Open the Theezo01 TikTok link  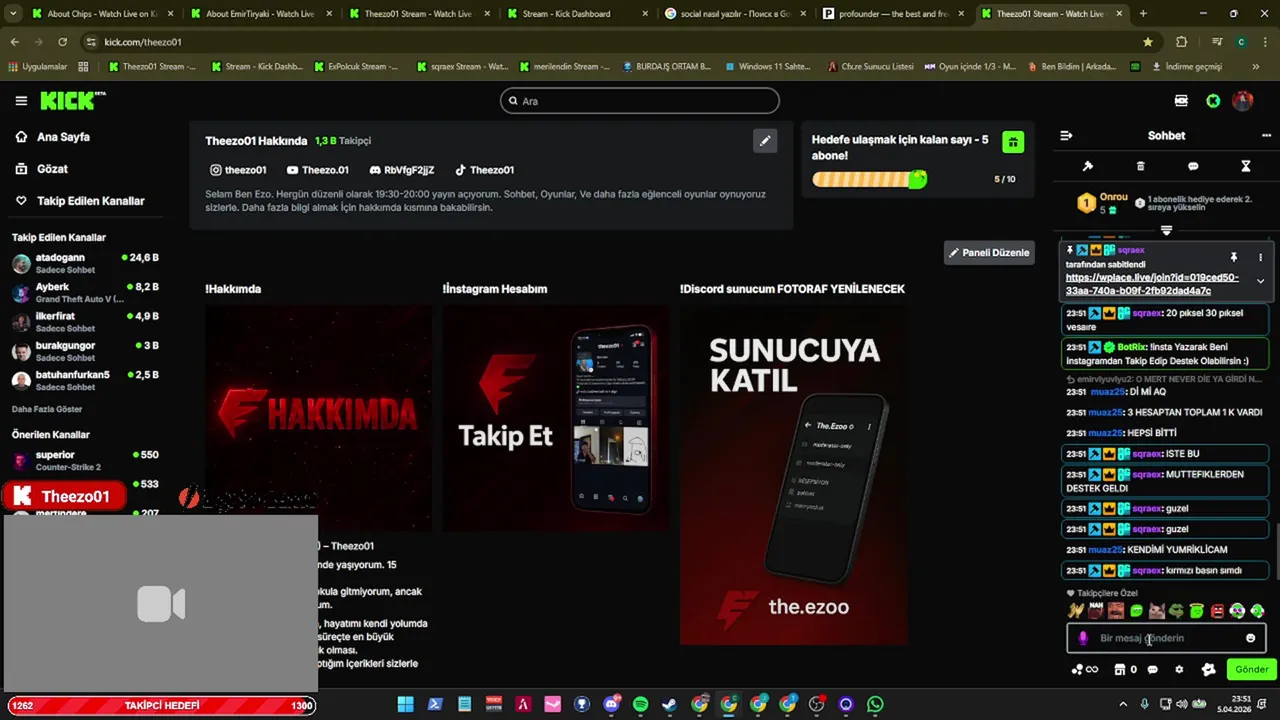point(485,170)
